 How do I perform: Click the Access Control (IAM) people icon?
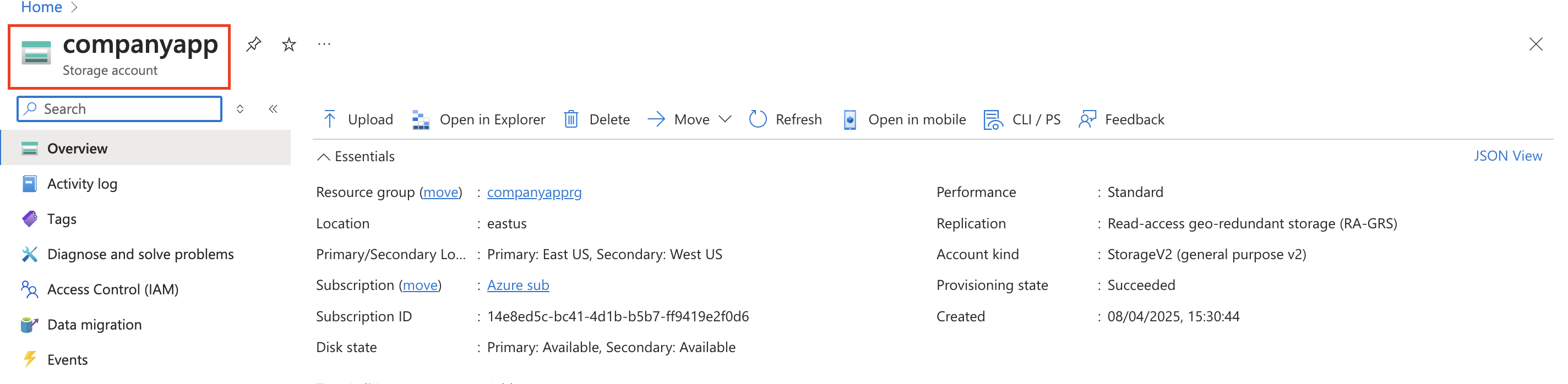click(x=29, y=290)
